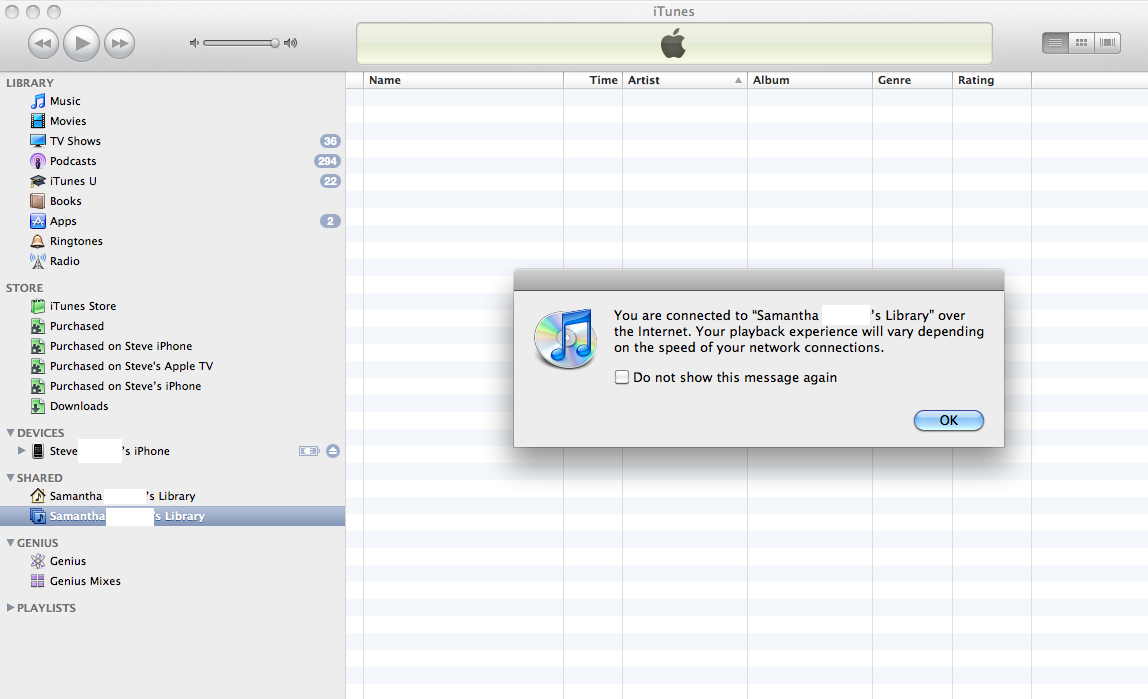The height and width of the screenshot is (699, 1148).
Task: Click the iTunes U badge 22
Action: (330, 181)
